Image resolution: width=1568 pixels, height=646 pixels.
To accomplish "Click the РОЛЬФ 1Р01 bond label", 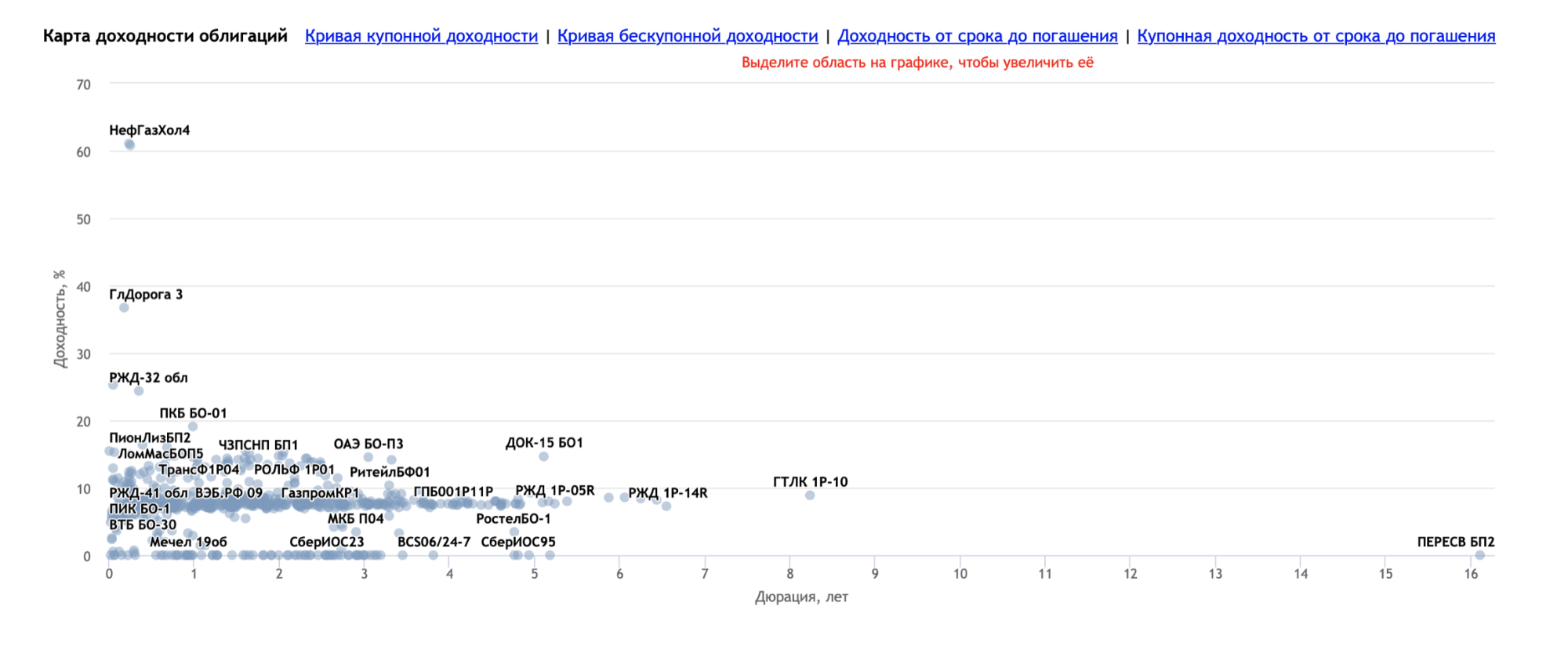I will (294, 470).
